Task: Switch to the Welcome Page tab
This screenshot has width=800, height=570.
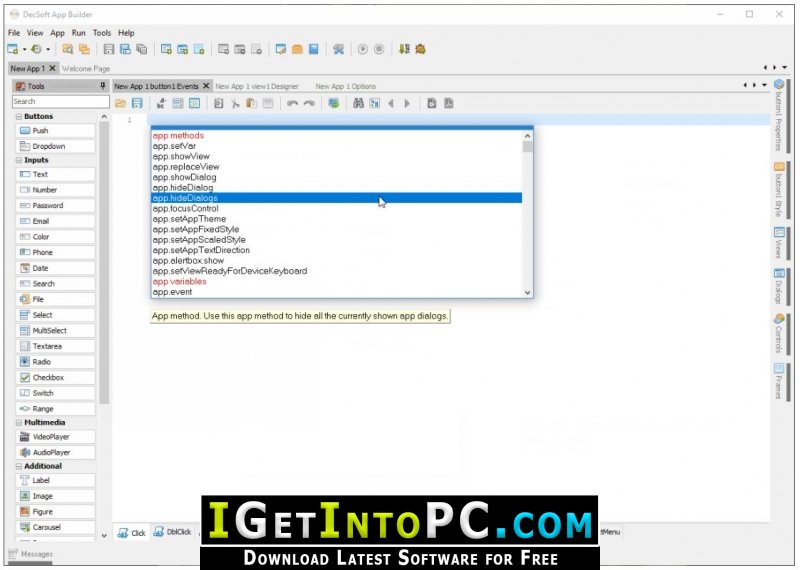Action: [86, 68]
